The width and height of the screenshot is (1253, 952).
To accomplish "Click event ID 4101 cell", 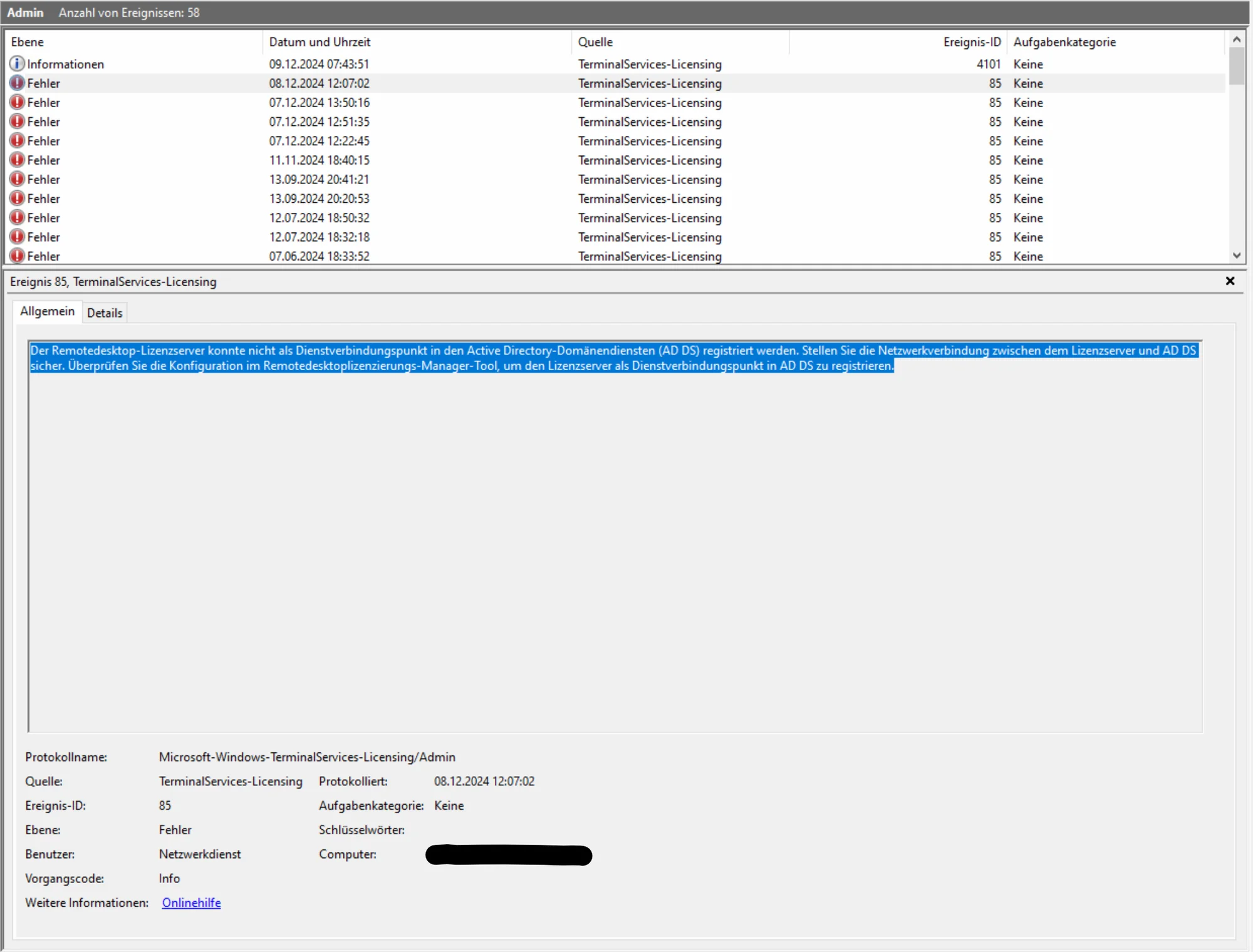I will pyautogui.click(x=989, y=64).
